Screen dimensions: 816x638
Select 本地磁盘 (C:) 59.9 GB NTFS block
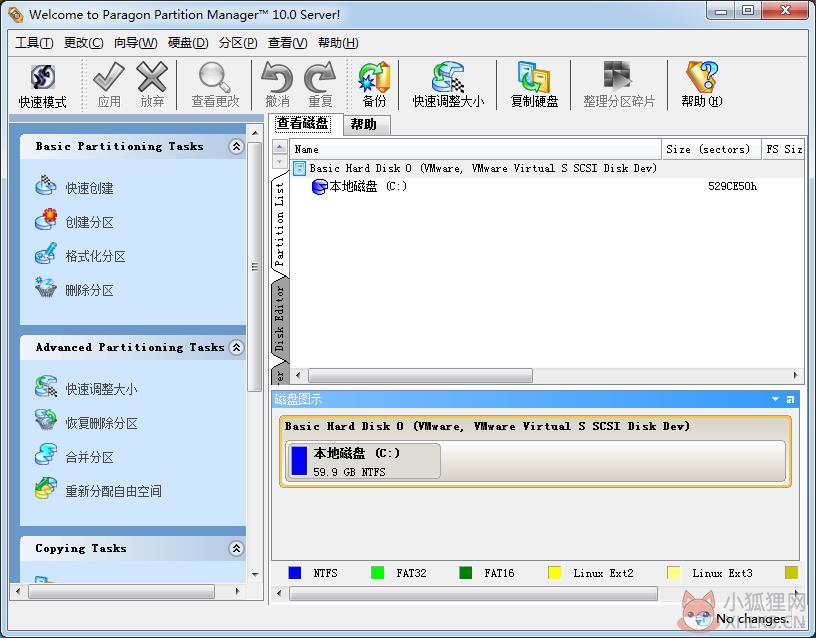[363, 461]
